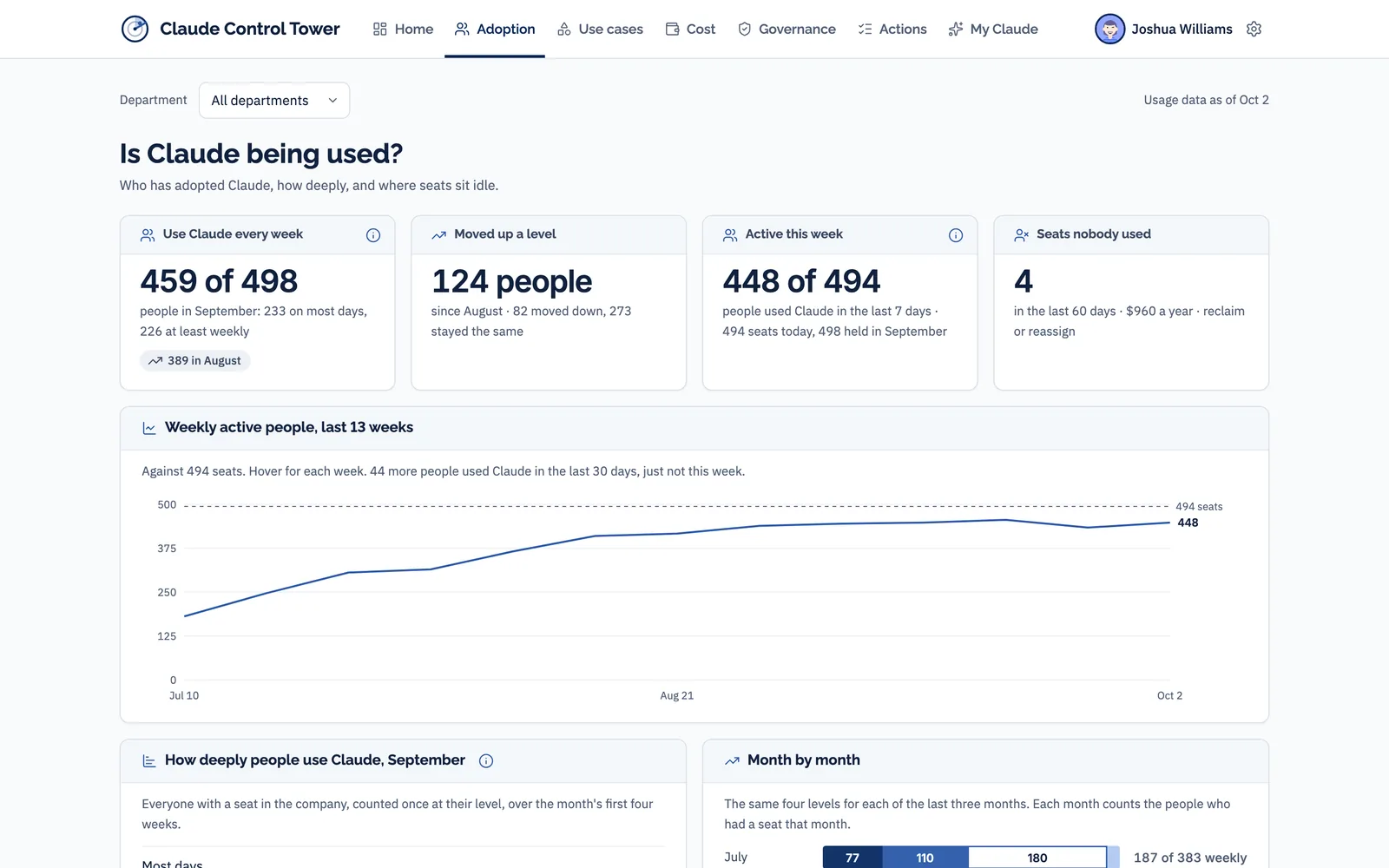This screenshot has height=868, width=1389.
Task: Click the Home grid icon in navigation
Action: point(379,29)
